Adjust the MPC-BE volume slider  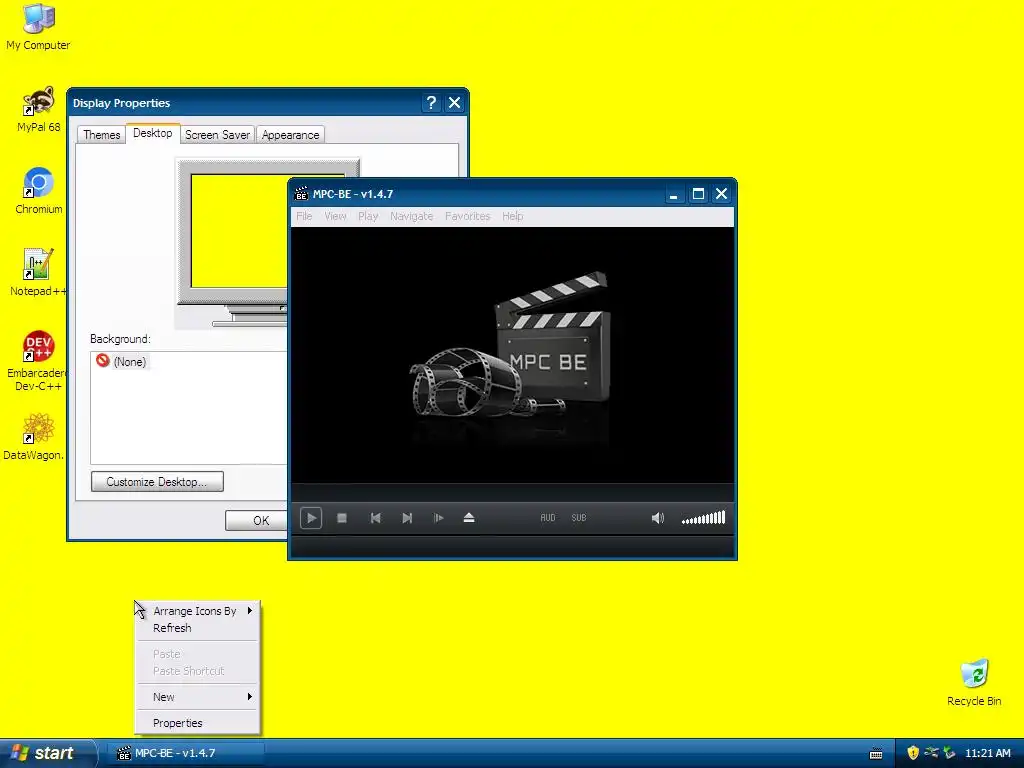click(x=703, y=518)
